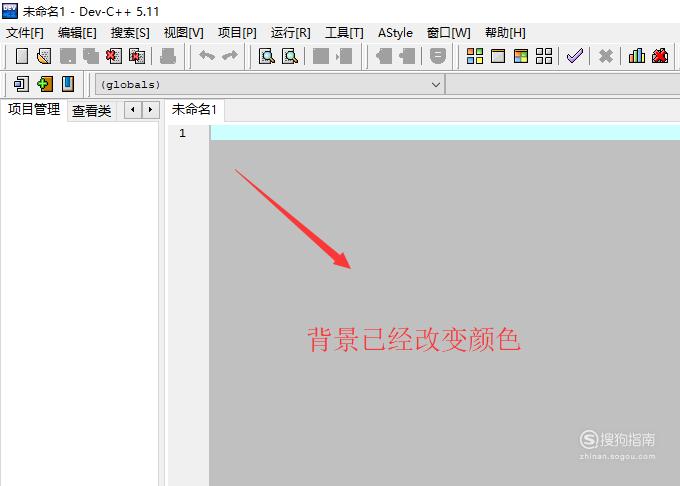Click the Syntax check checkmark icon
Screen dimensions: 680x486
tap(575, 56)
